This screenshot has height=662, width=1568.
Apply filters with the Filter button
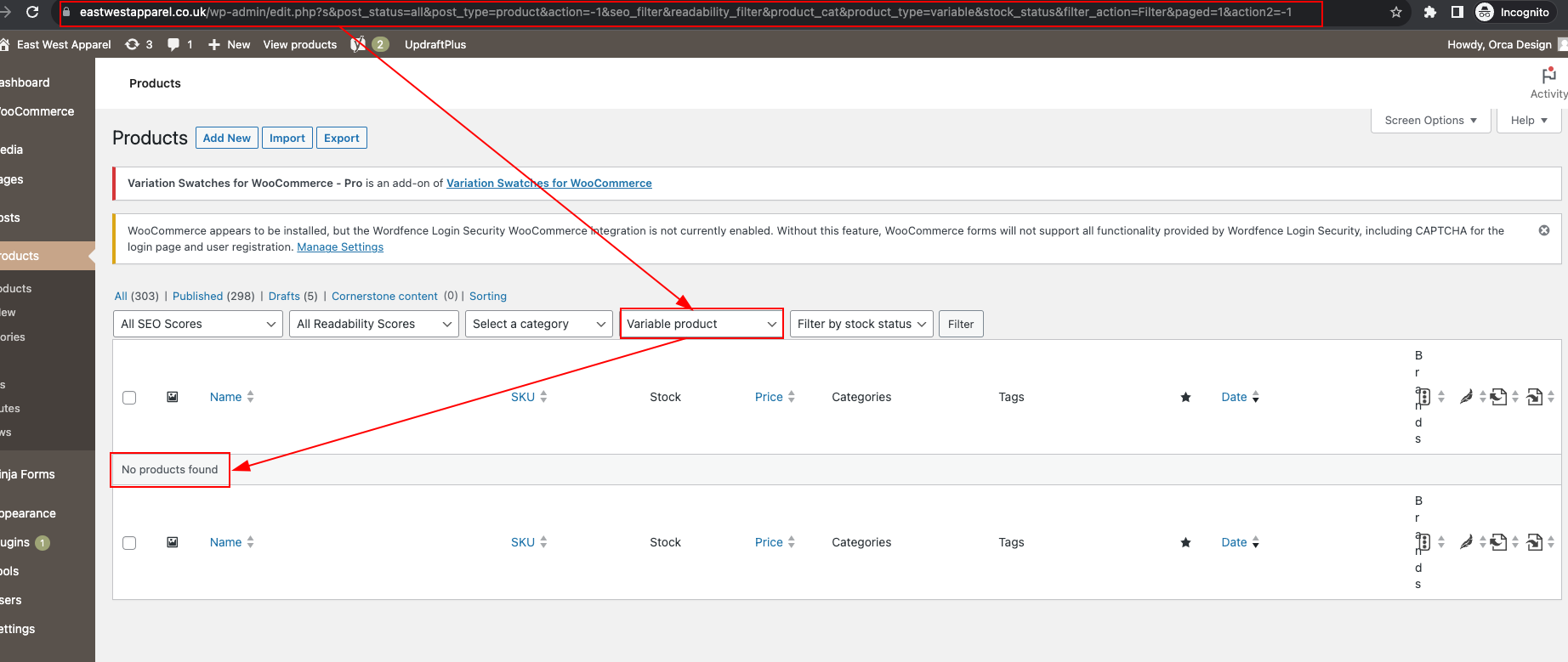961,324
